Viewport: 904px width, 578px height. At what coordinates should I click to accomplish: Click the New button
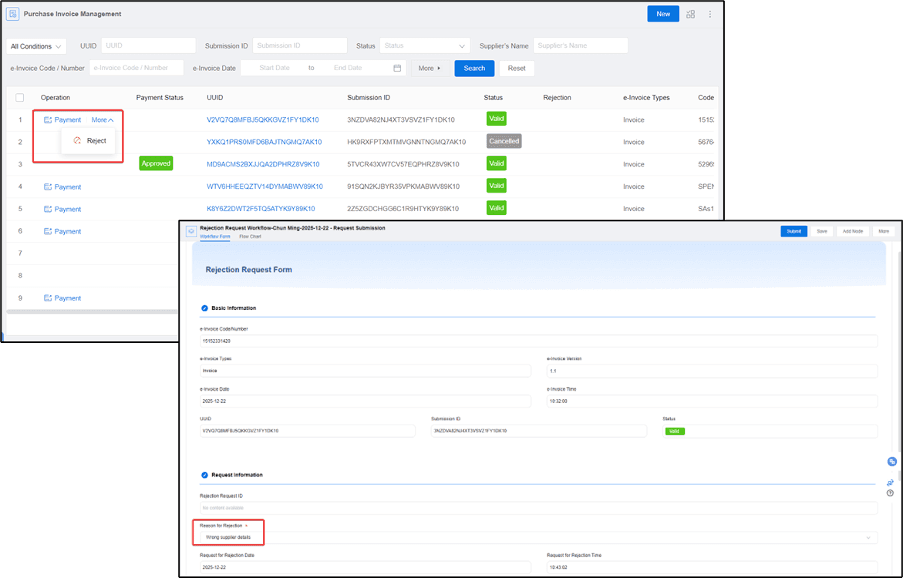tap(663, 14)
